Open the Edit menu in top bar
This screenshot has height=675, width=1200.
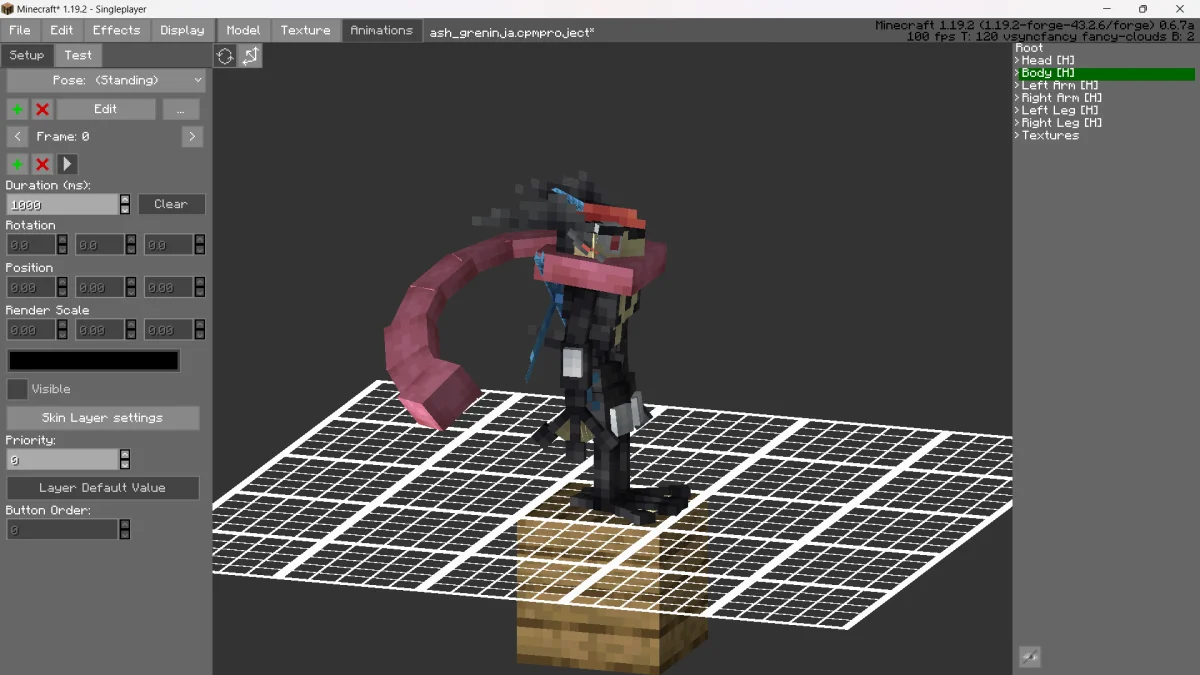(62, 30)
